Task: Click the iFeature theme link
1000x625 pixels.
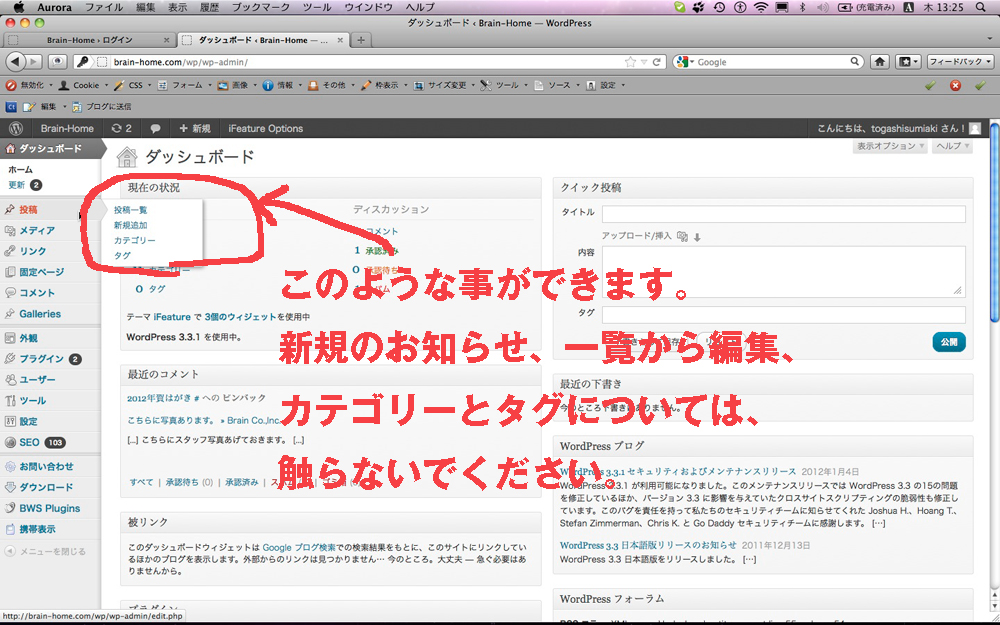Action: coord(172,316)
